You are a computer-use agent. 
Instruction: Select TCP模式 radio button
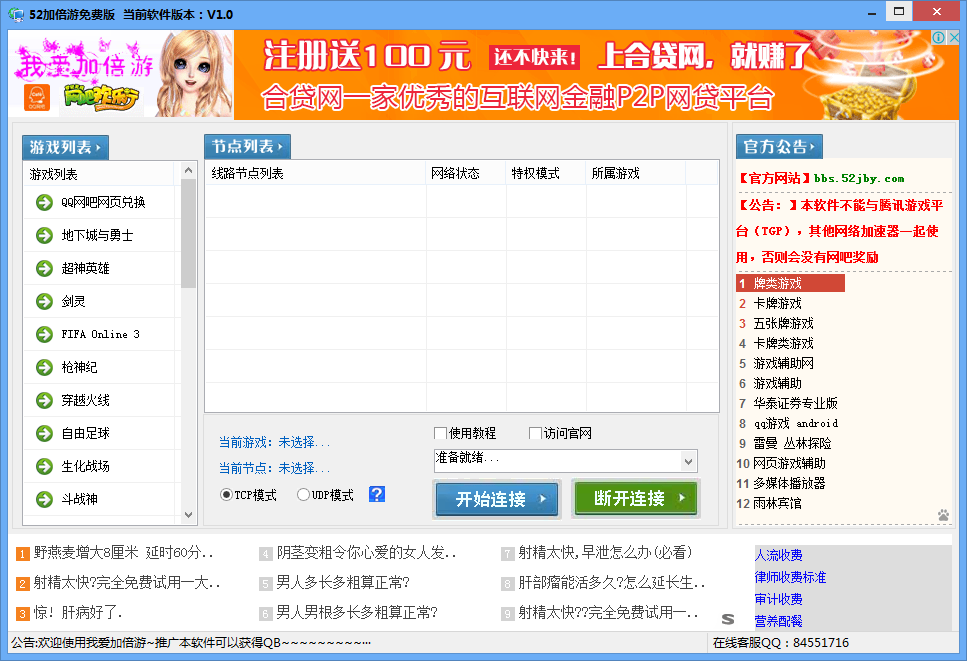pyautogui.click(x=226, y=495)
